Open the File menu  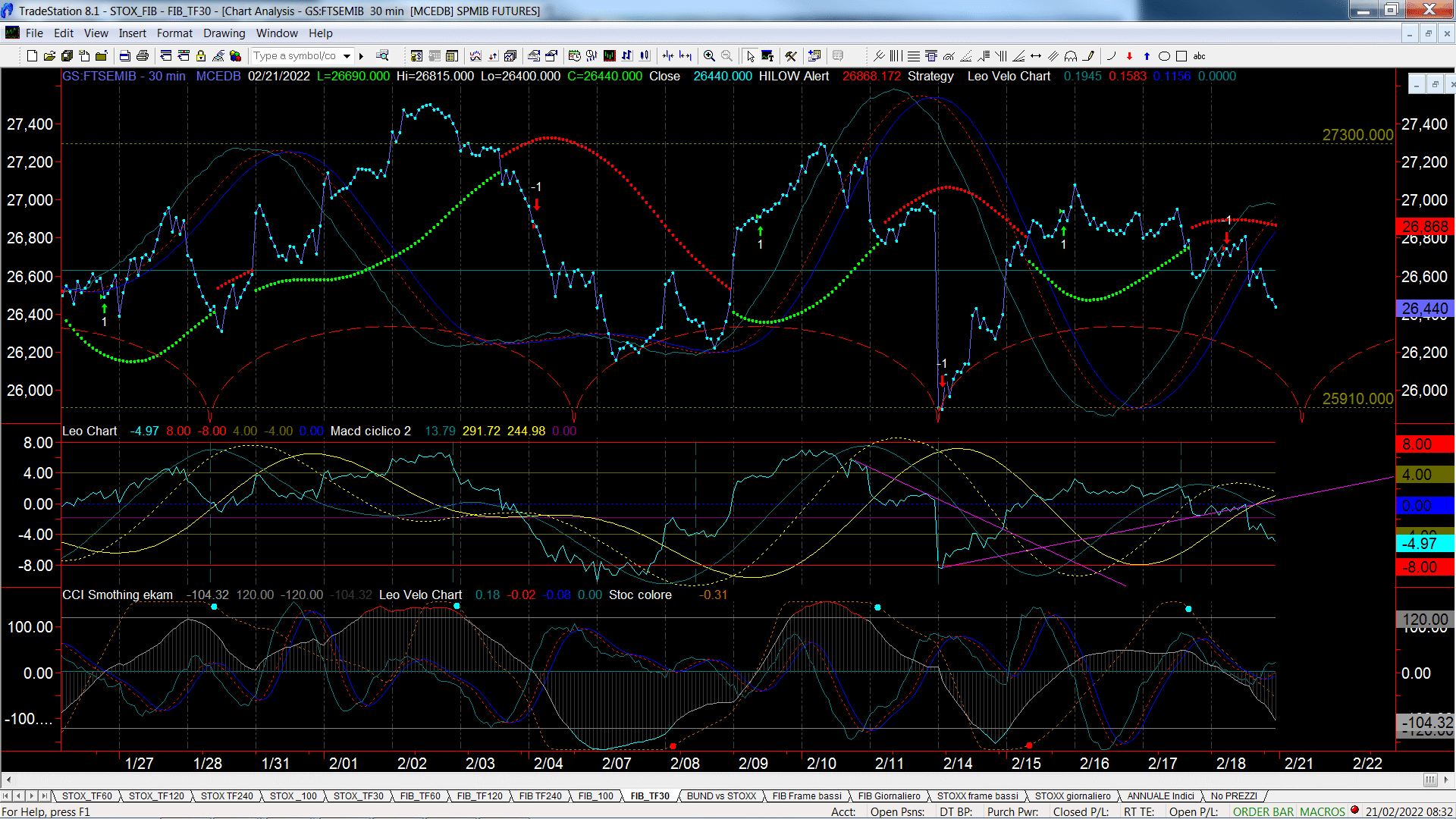[34, 33]
